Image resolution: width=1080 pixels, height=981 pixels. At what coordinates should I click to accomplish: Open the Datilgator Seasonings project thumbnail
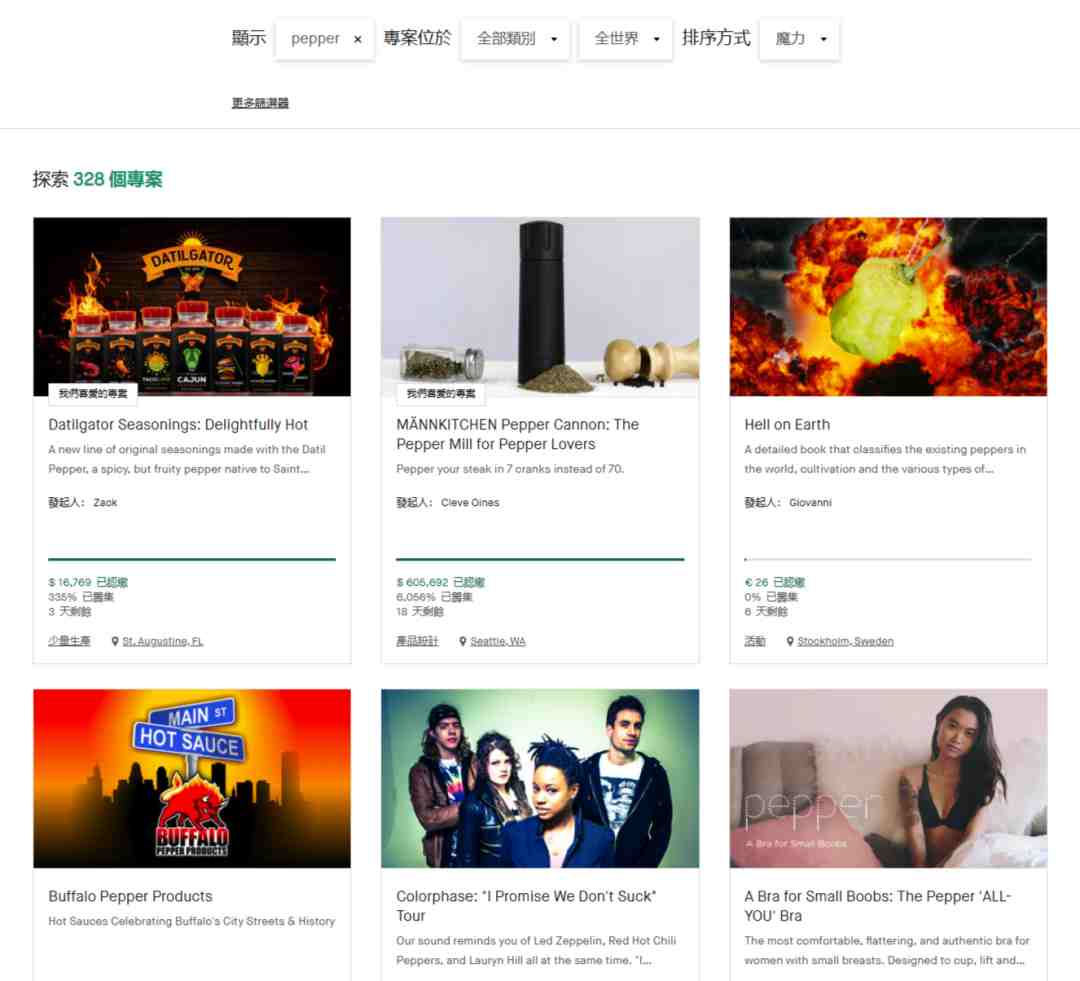[x=192, y=306]
